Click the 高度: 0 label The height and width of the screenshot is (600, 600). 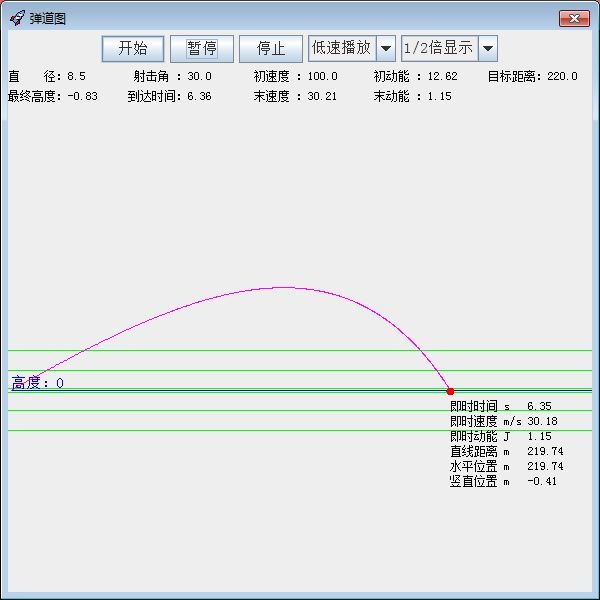pos(38,383)
